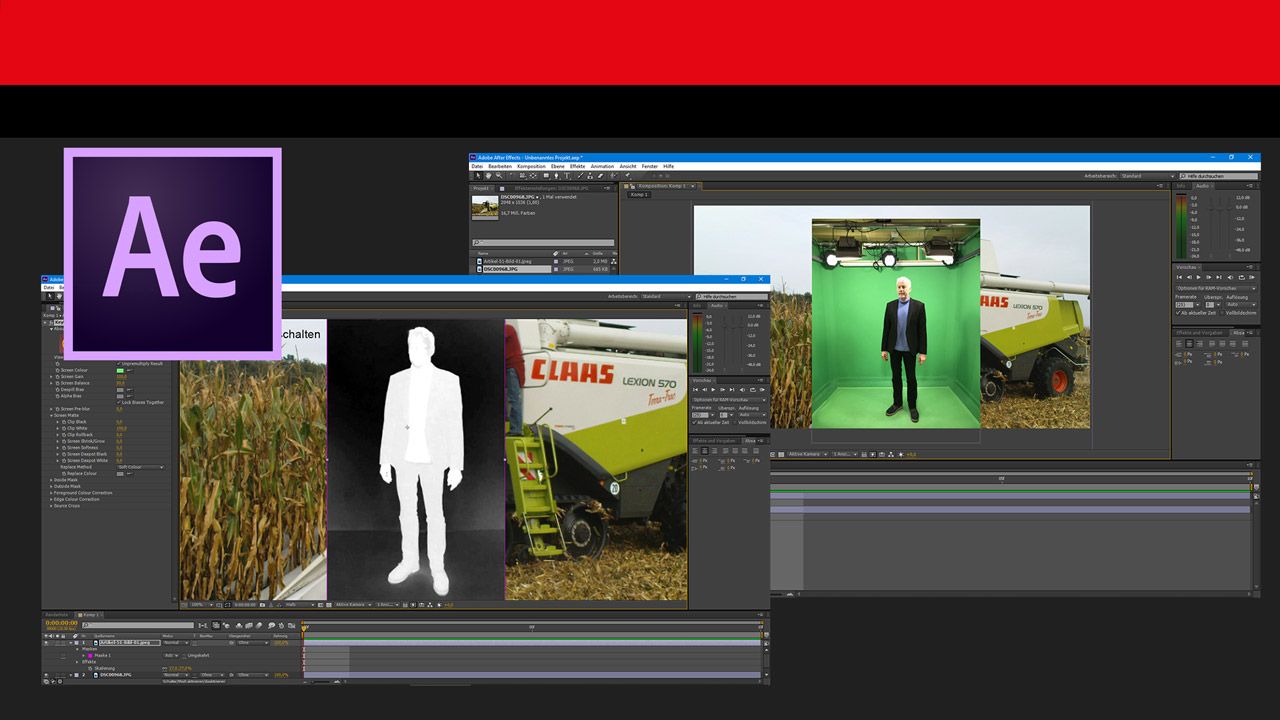1280x720 pixels.
Task: Switch to the Komp 1 timeline tab
Action: pyautogui.click(x=89, y=613)
